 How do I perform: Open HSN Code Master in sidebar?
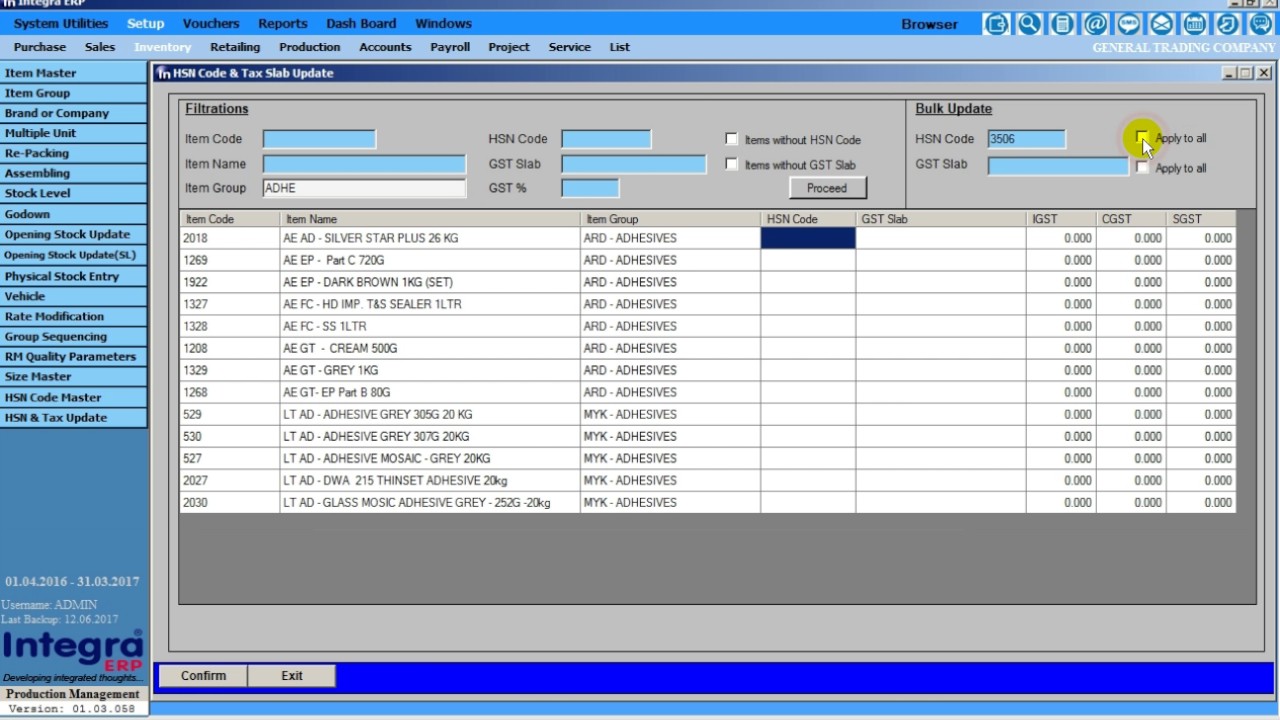coord(74,397)
